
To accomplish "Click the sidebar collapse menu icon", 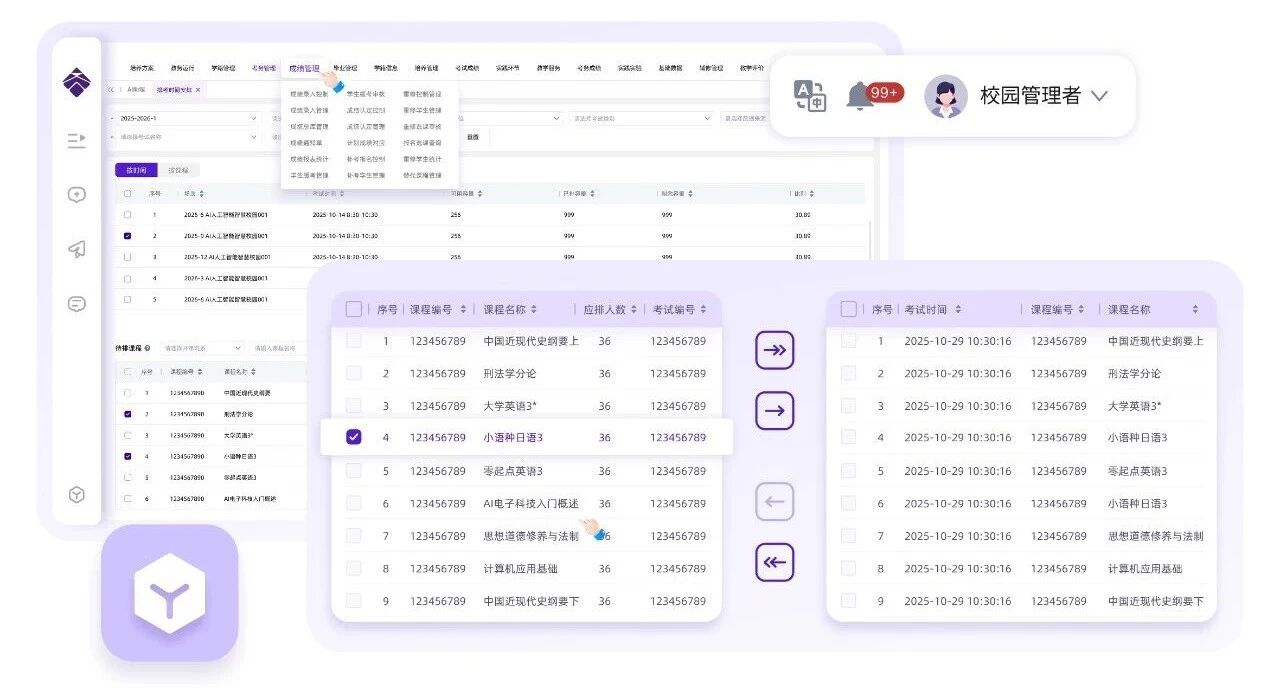I will (x=77, y=141).
